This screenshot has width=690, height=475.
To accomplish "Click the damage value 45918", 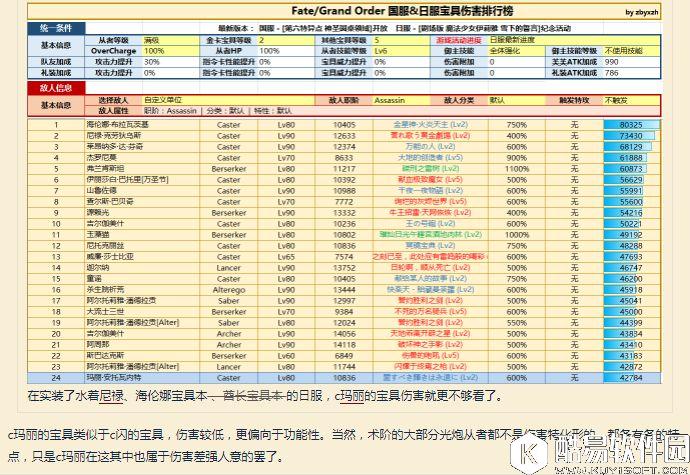I will (631, 290).
